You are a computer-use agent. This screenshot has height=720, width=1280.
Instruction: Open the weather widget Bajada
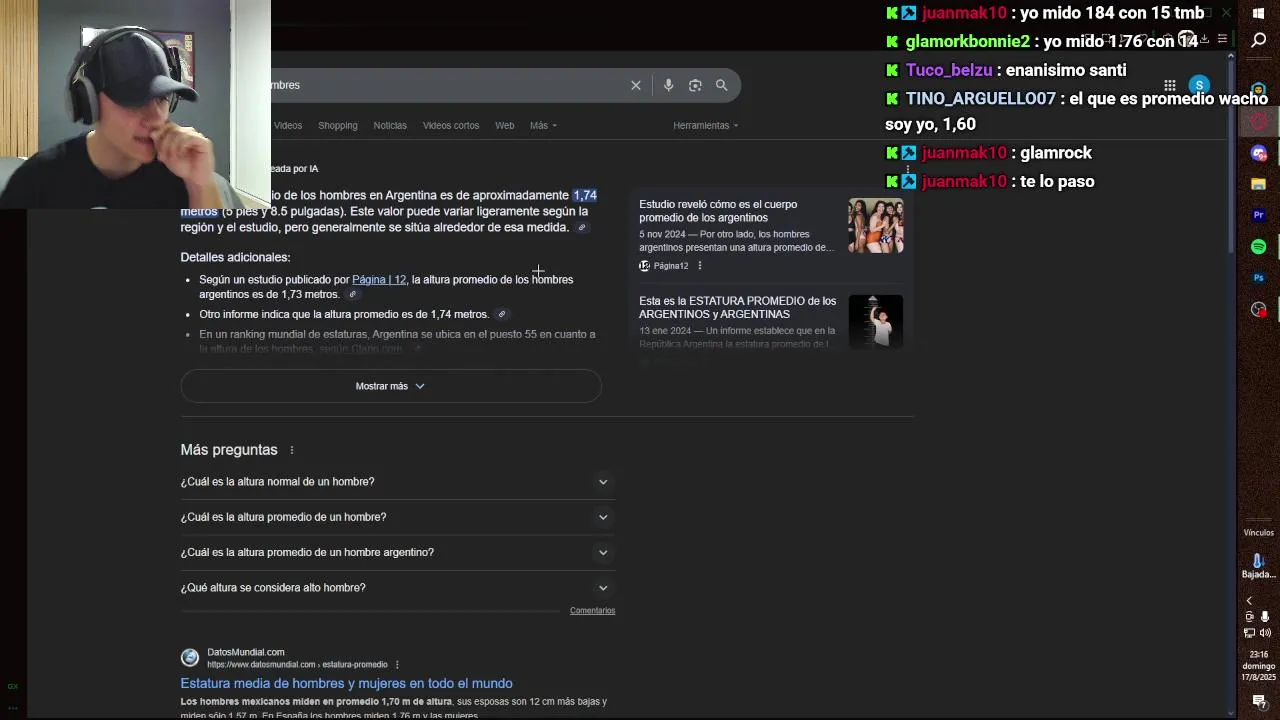1259,566
